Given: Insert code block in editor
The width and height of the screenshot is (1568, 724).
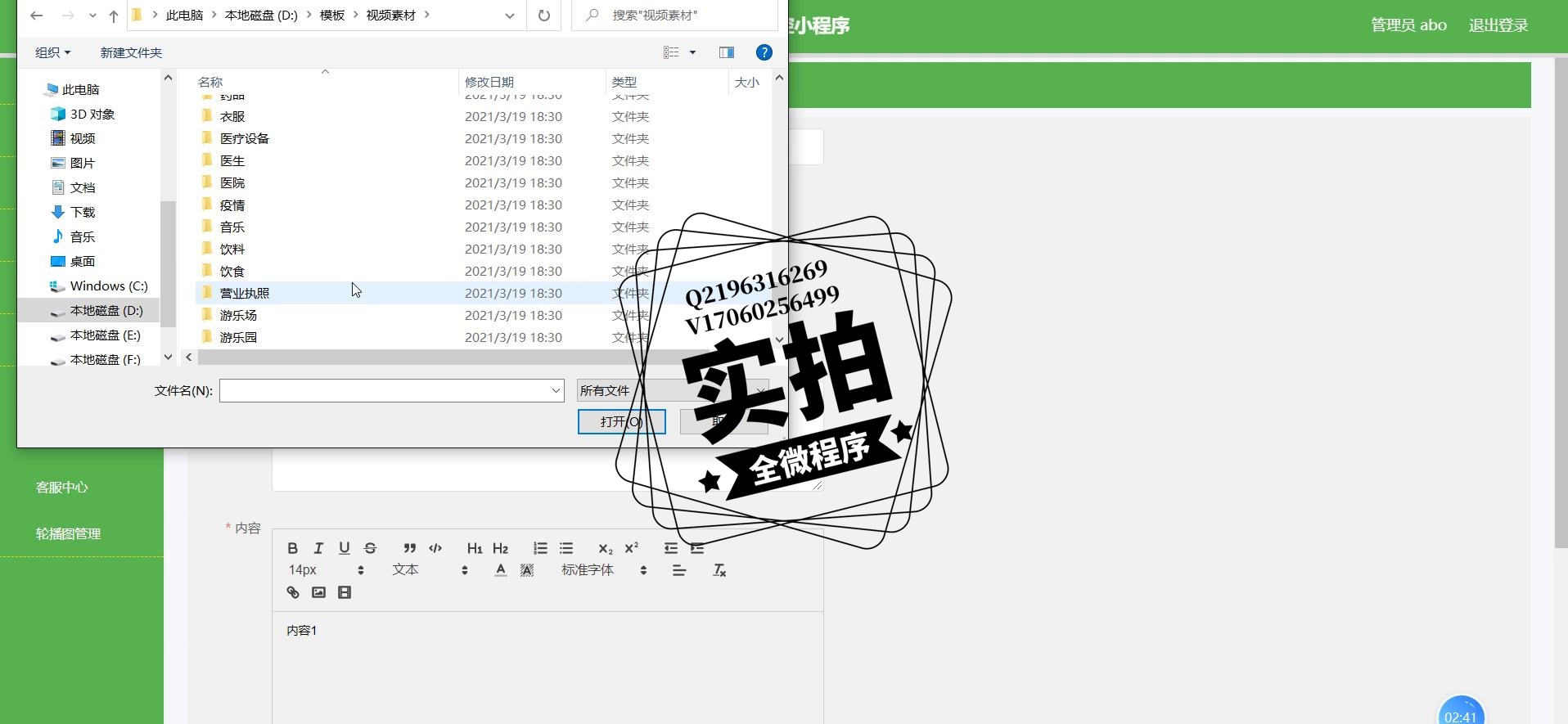Looking at the screenshot, I should tap(435, 548).
